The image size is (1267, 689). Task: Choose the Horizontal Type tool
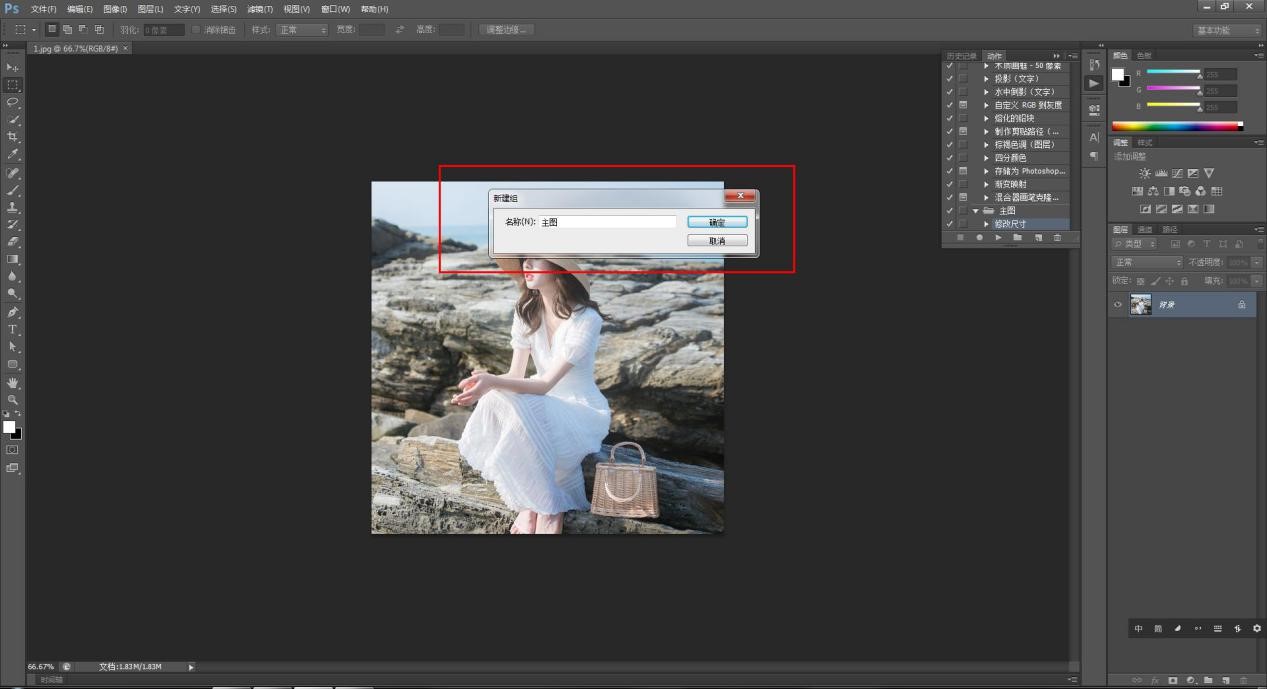click(x=13, y=329)
